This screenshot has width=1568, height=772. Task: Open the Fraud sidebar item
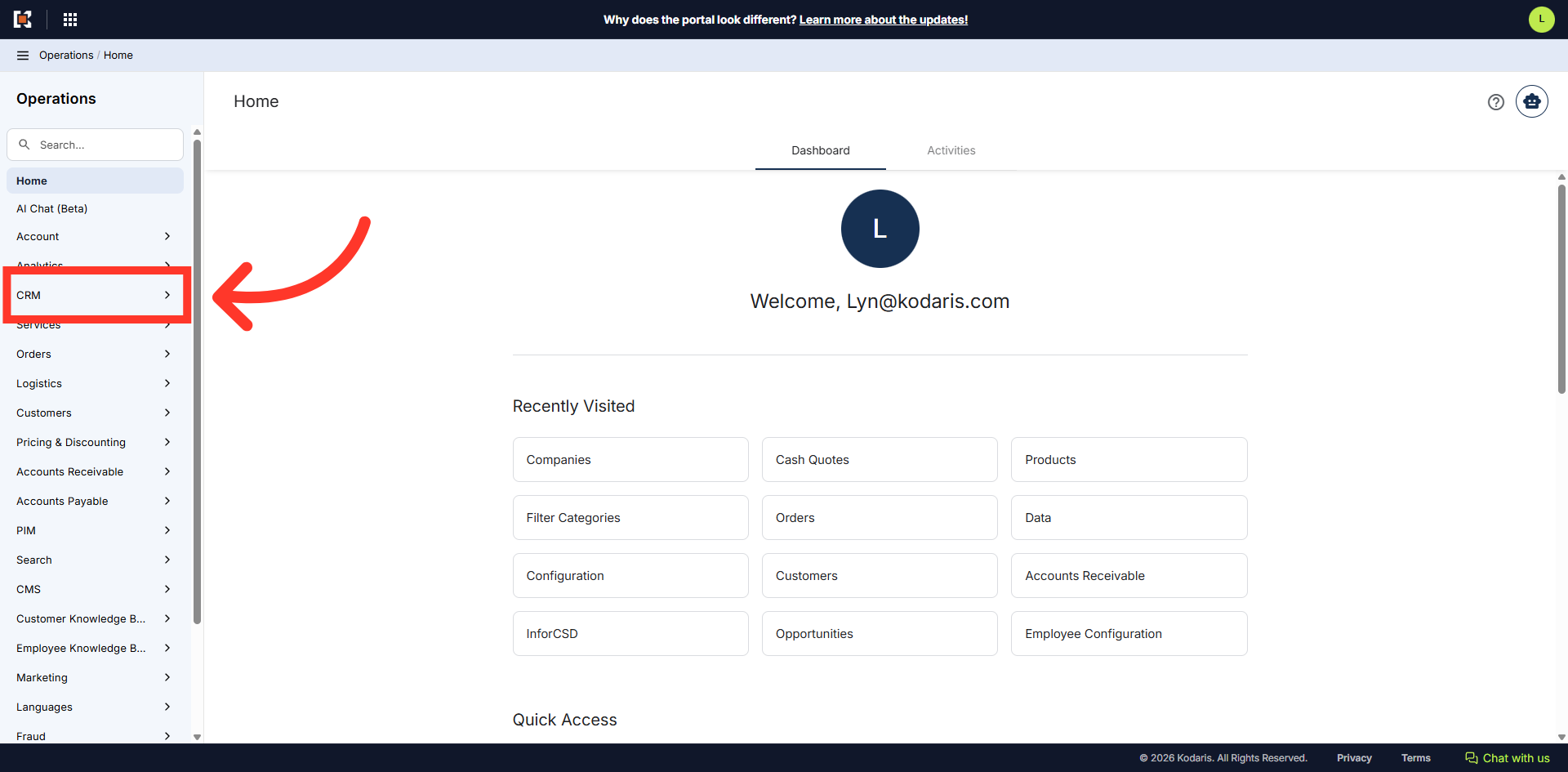click(95, 736)
